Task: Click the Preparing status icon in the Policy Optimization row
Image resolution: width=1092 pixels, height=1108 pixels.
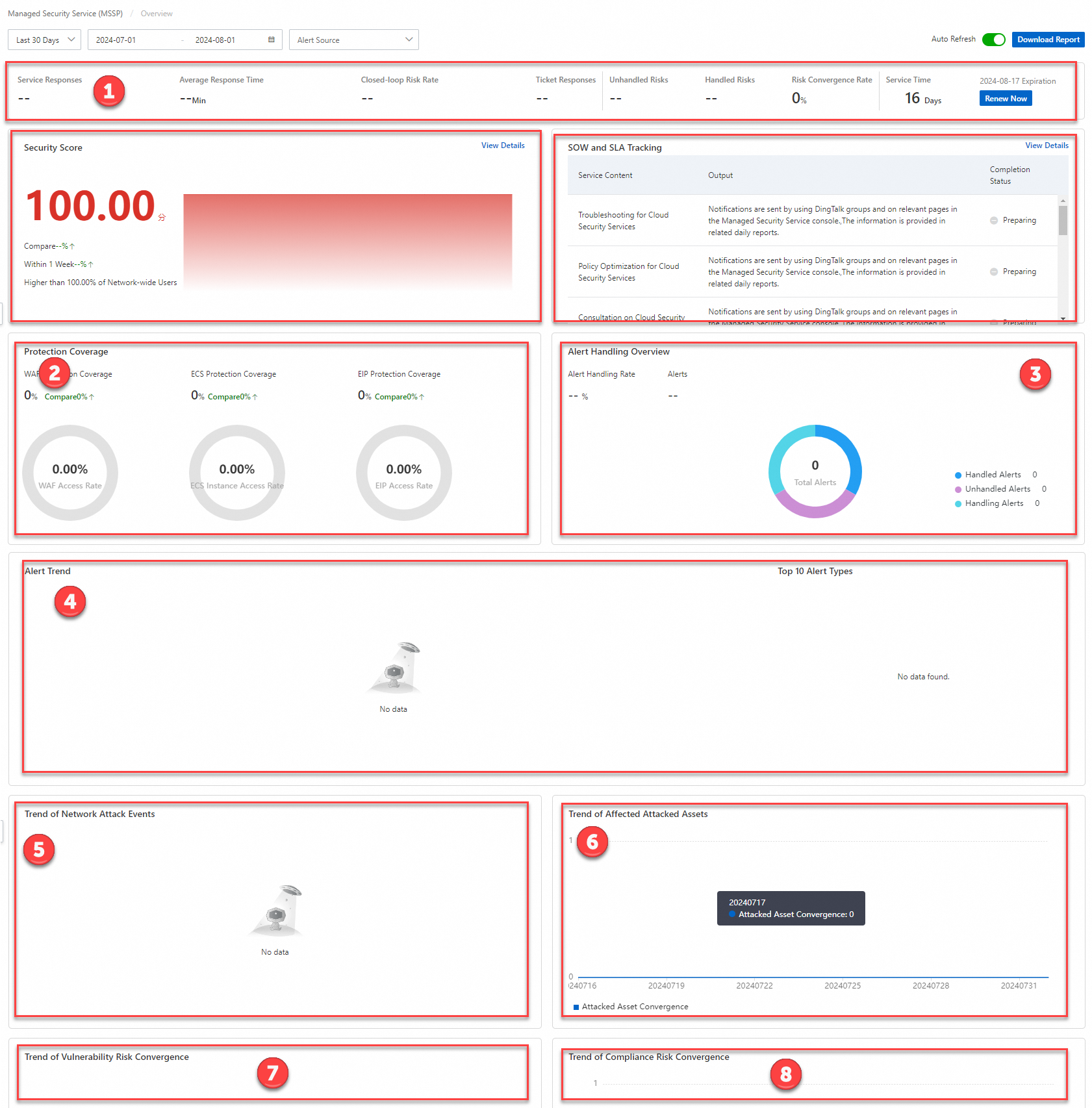Action: [994, 272]
